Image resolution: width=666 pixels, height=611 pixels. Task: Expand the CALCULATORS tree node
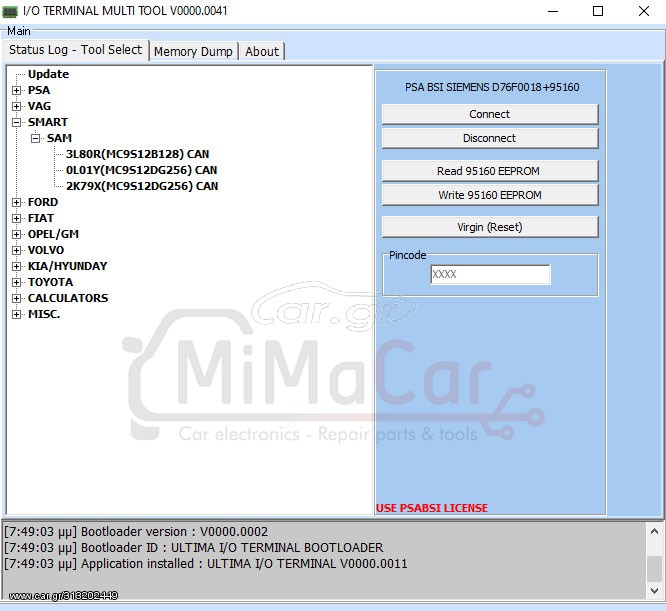point(17,298)
